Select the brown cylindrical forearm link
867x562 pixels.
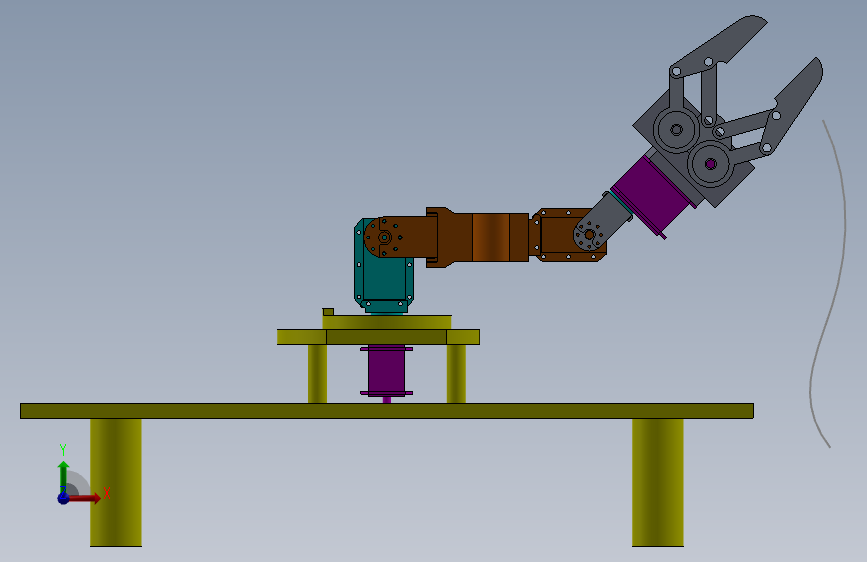point(490,237)
